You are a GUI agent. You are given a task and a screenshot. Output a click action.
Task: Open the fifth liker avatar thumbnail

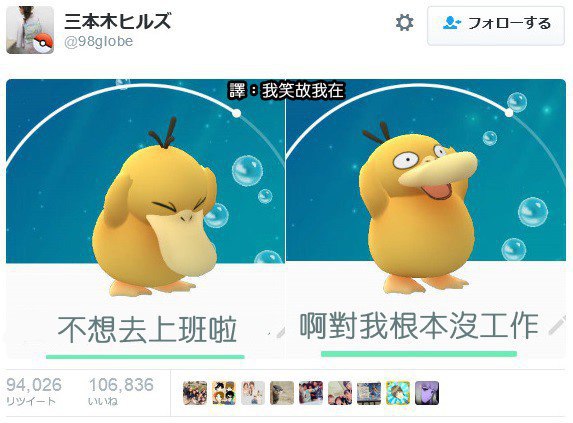pyautogui.click(x=311, y=393)
